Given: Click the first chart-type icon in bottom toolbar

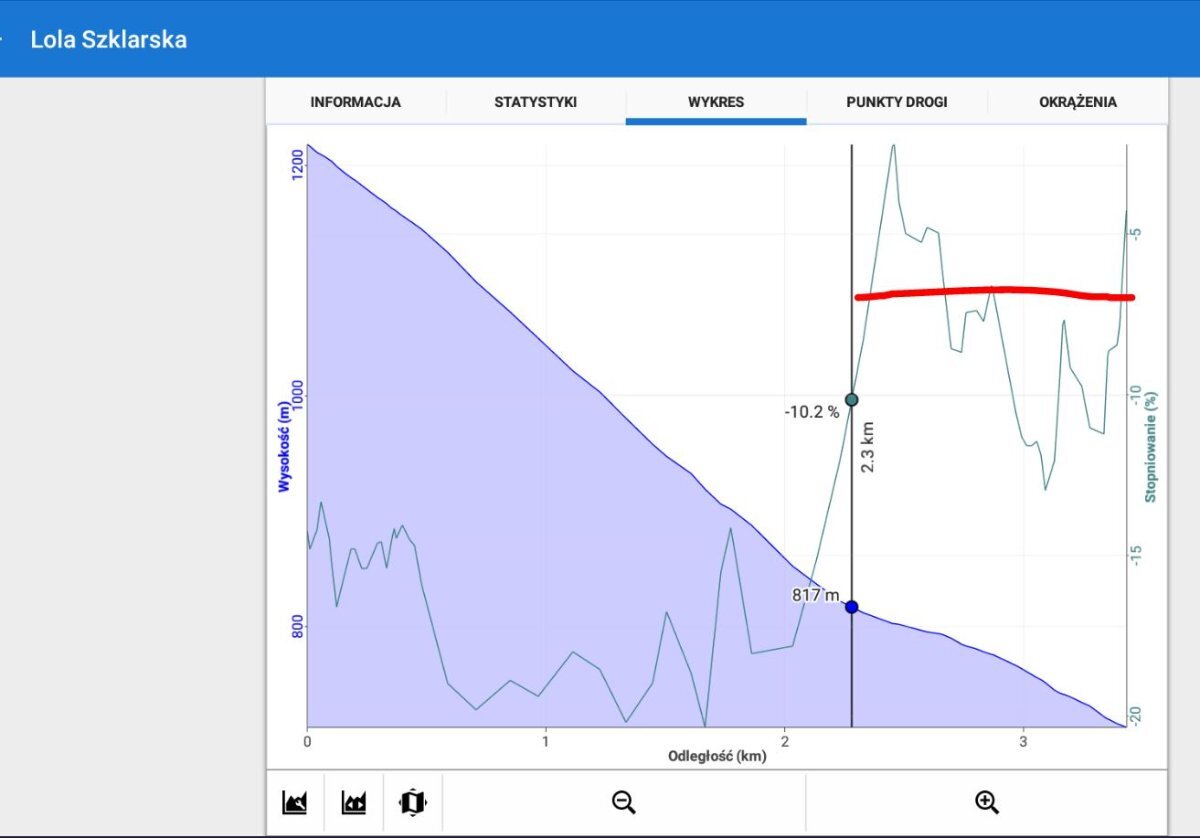Looking at the screenshot, I should (x=295, y=802).
